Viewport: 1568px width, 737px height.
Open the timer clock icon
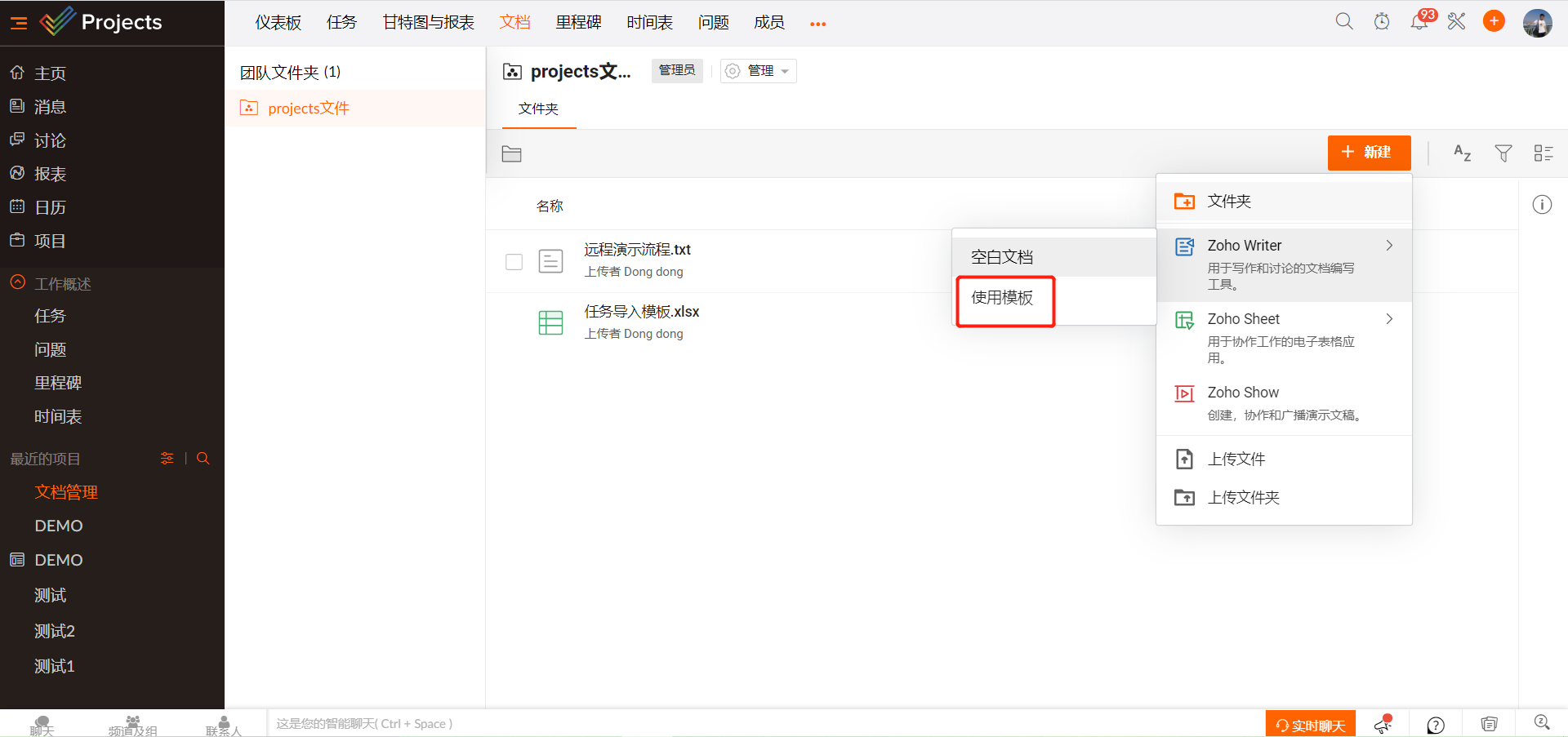click(1382, 22)
